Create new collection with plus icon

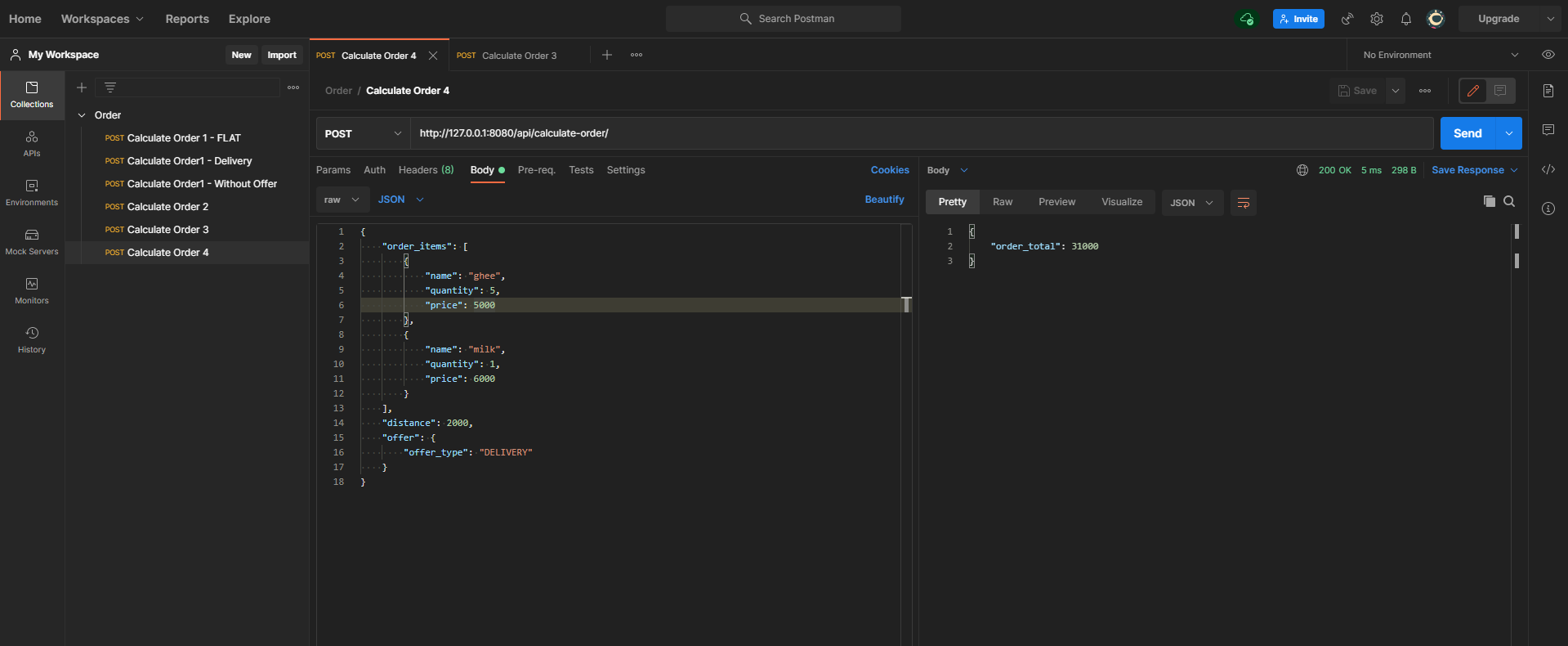click(x=82, y=87)
